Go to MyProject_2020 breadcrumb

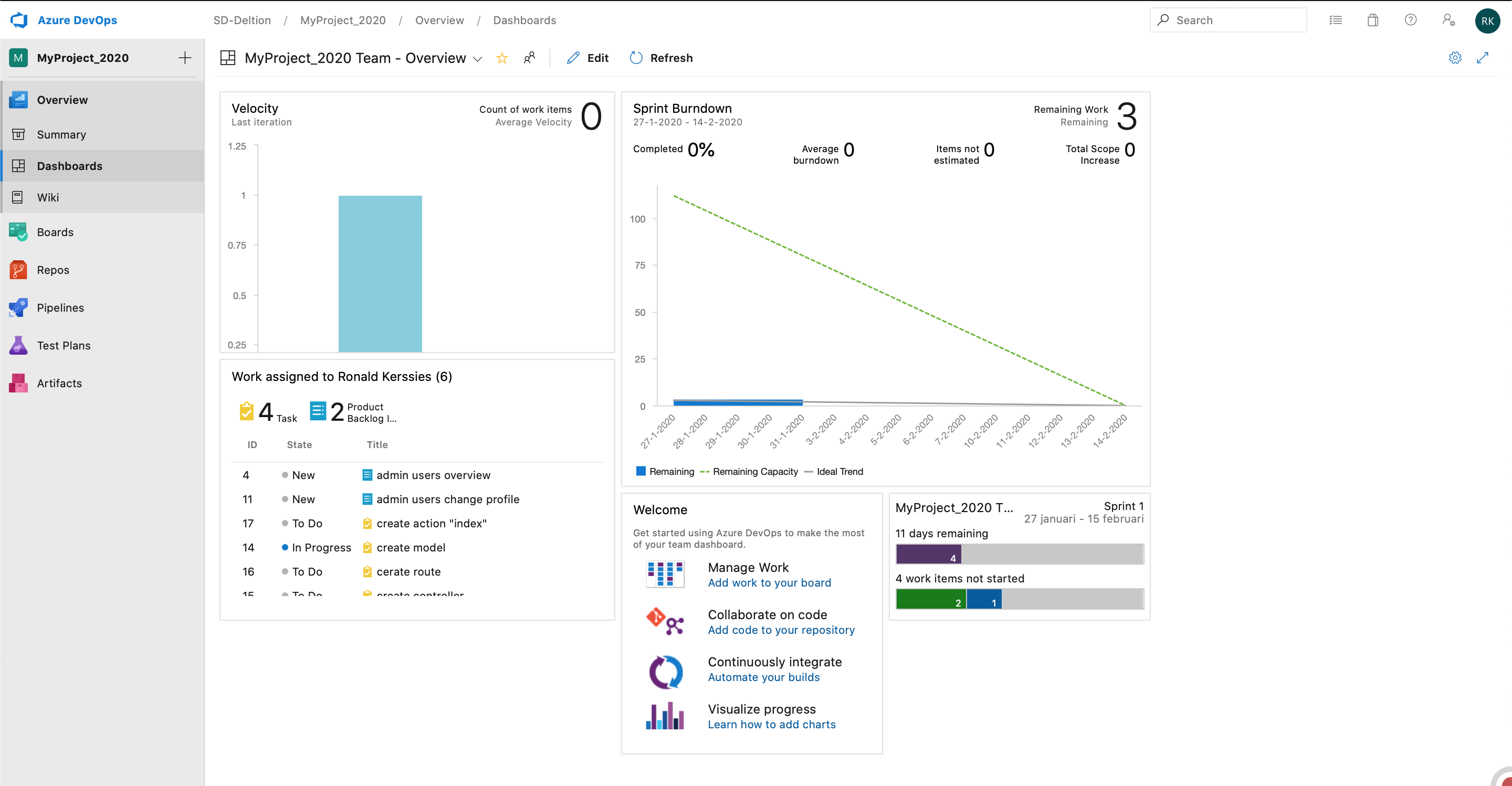343,20
